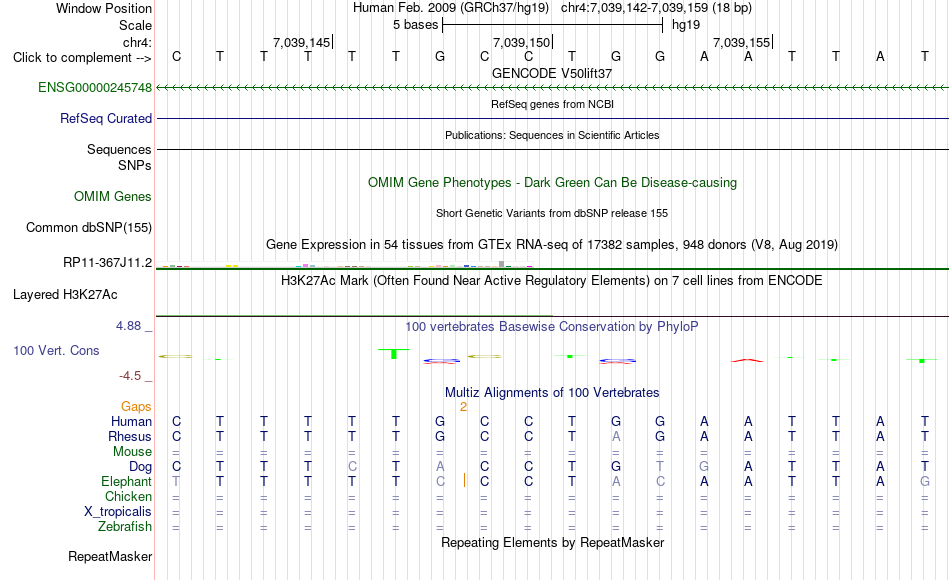This screenshot has width=950, height=580.
Task: Click the red PhyloP peak below 7,039,155
Action: tap(748, 361)
